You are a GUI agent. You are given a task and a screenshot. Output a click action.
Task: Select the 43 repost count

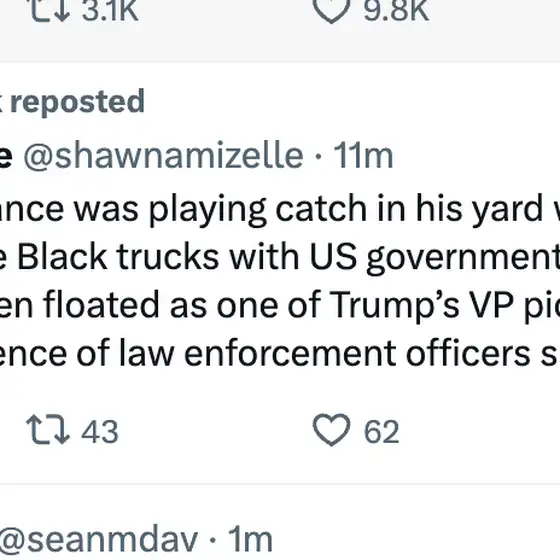[100, 431]
